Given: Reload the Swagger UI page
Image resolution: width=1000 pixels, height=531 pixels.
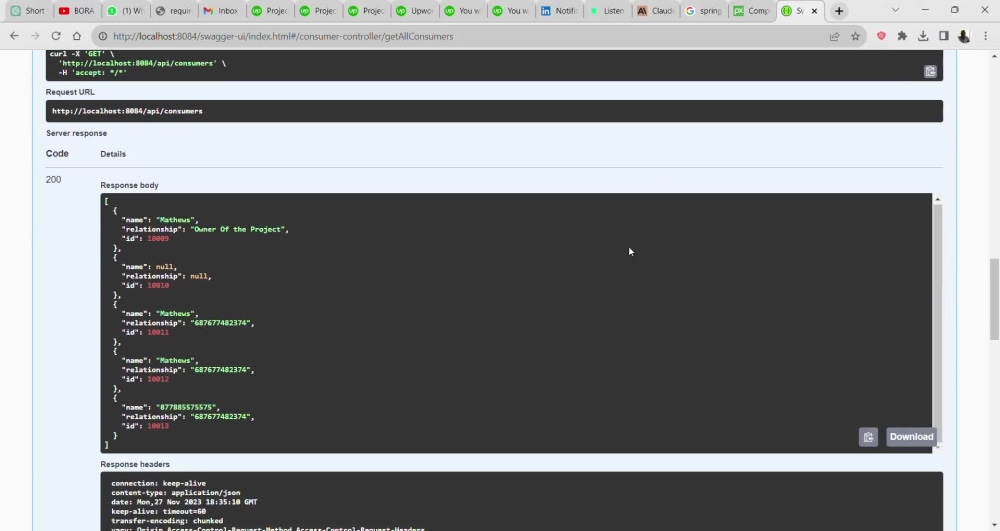Looking at the screenshot, I should coord(56,36).
